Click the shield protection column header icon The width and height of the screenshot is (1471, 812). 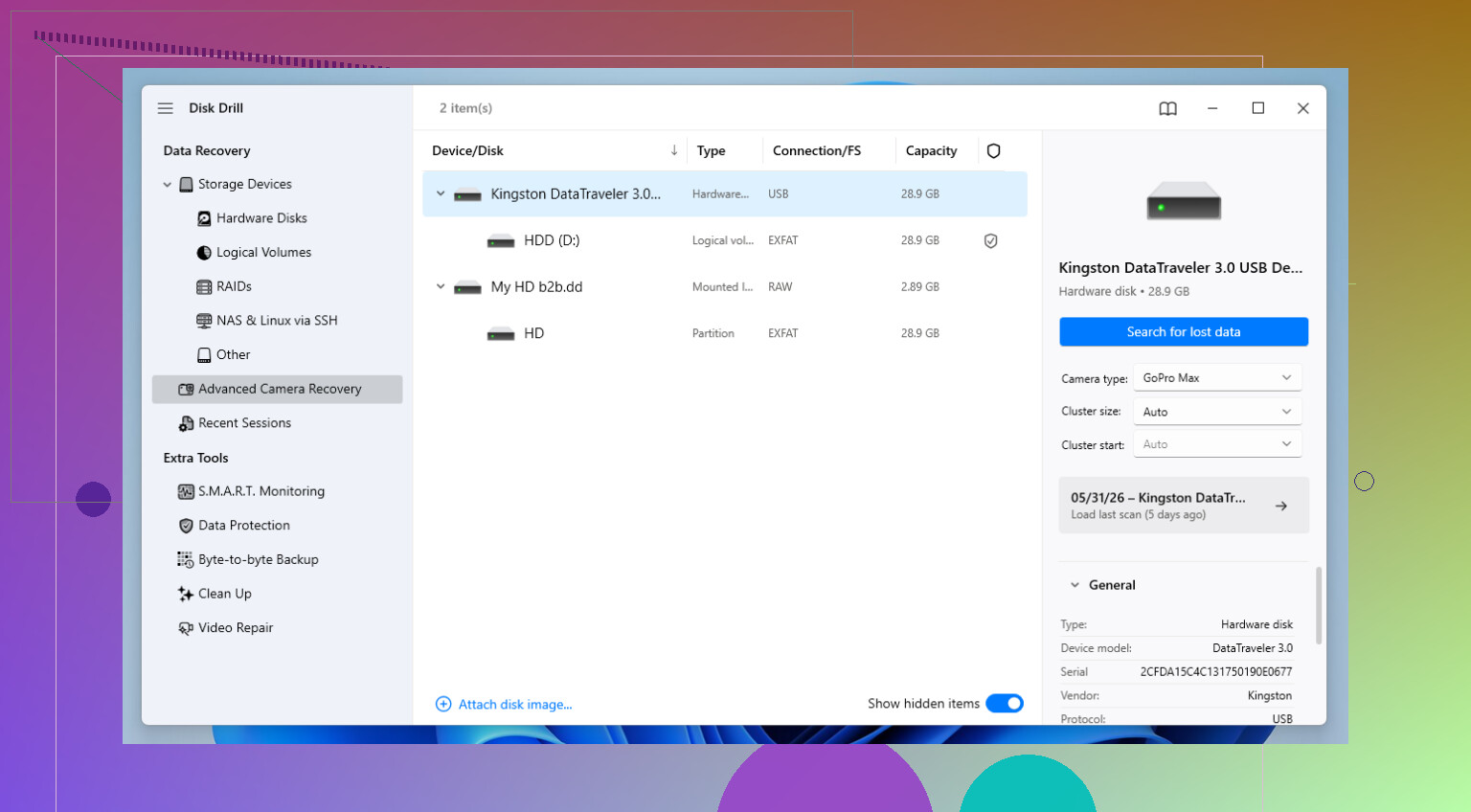point(993,150)
